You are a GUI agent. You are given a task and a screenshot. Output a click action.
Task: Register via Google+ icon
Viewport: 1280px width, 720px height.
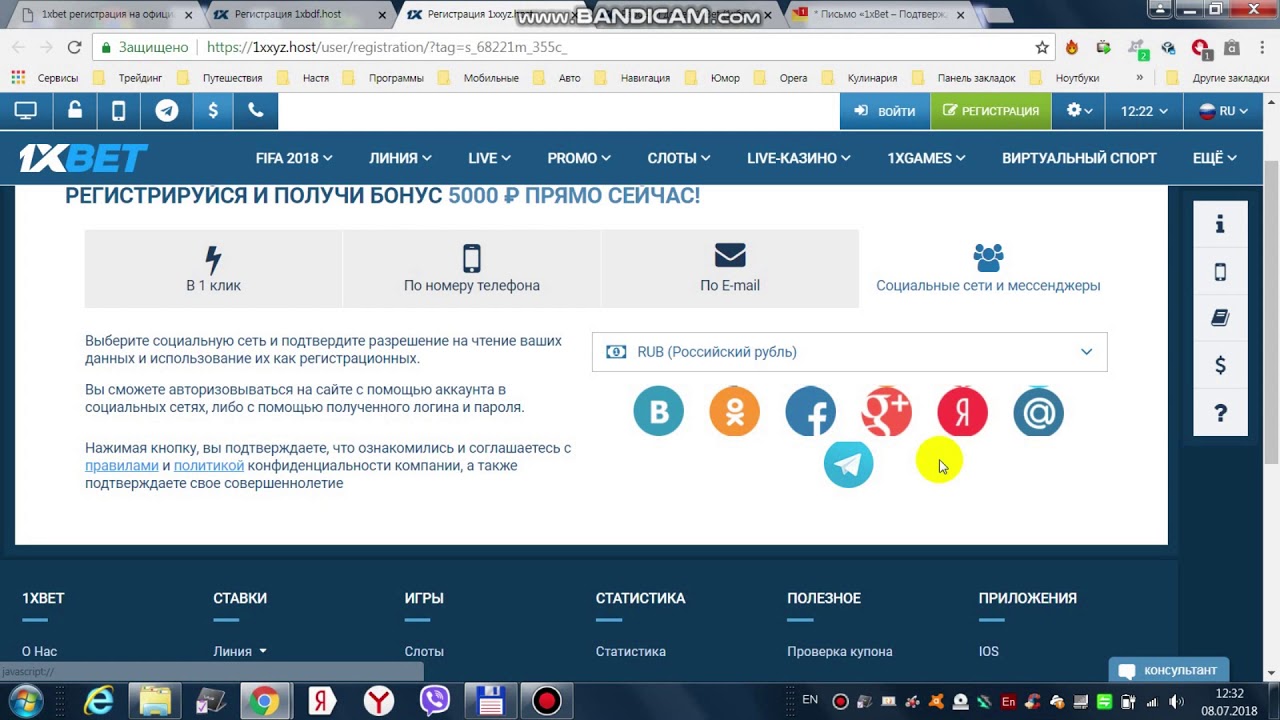[x=887, y=411]
